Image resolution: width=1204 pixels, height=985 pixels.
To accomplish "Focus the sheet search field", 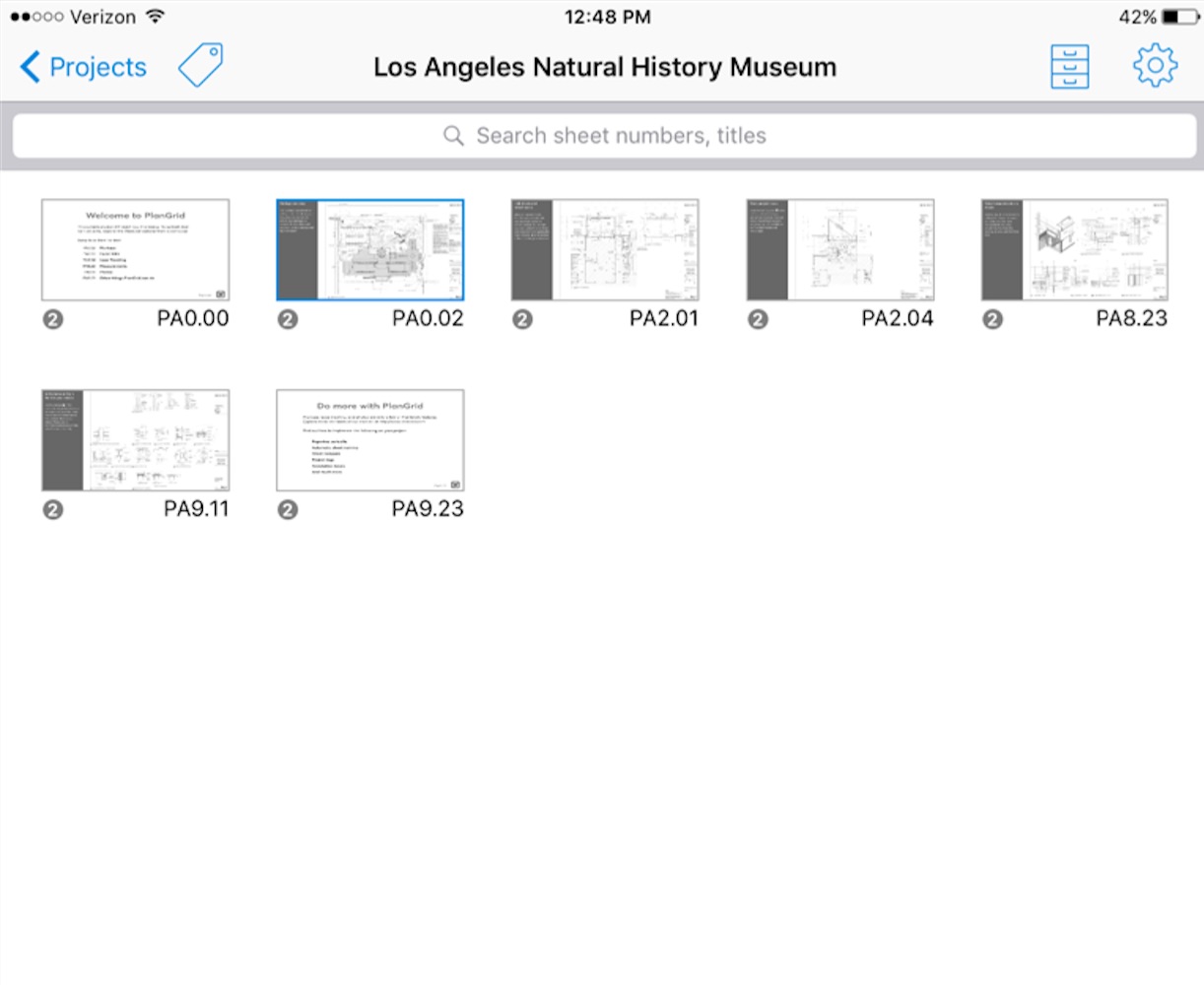I will click(603, 136).
